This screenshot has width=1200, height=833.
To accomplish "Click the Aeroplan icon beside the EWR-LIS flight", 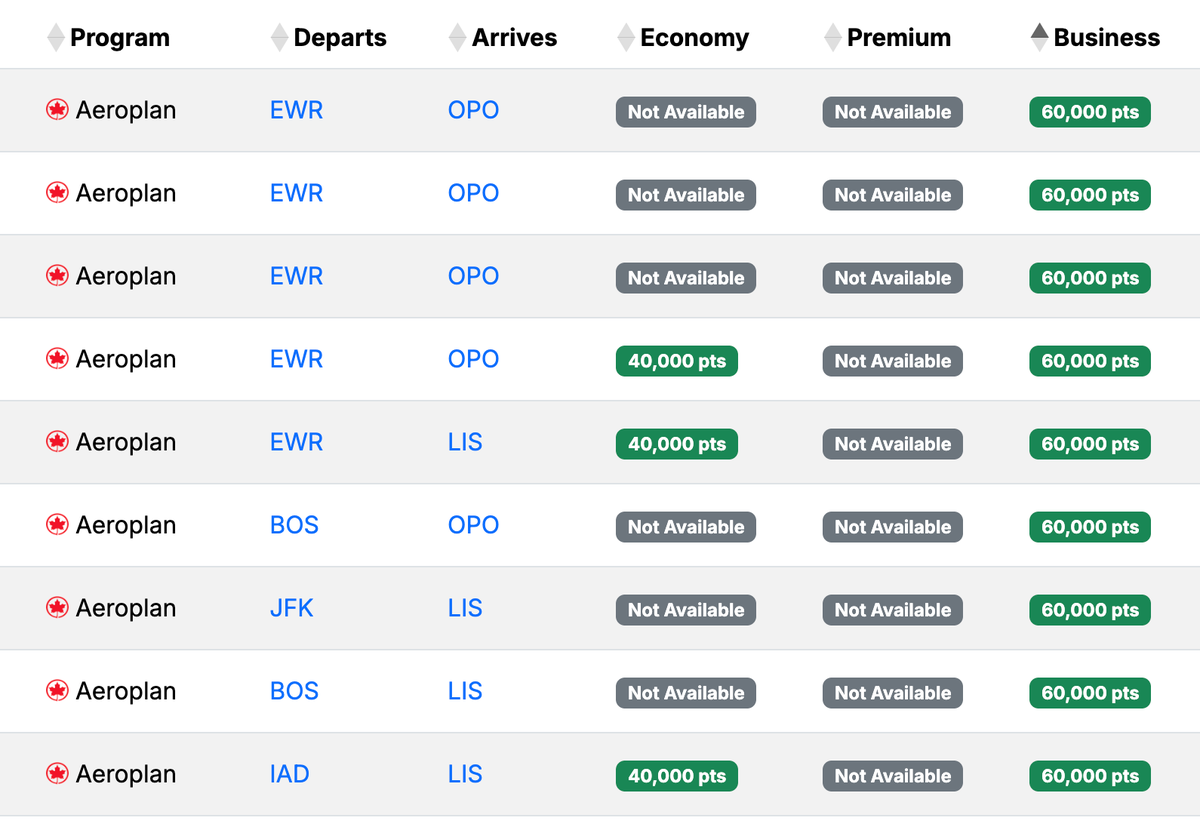I will (x=58, y=442).
